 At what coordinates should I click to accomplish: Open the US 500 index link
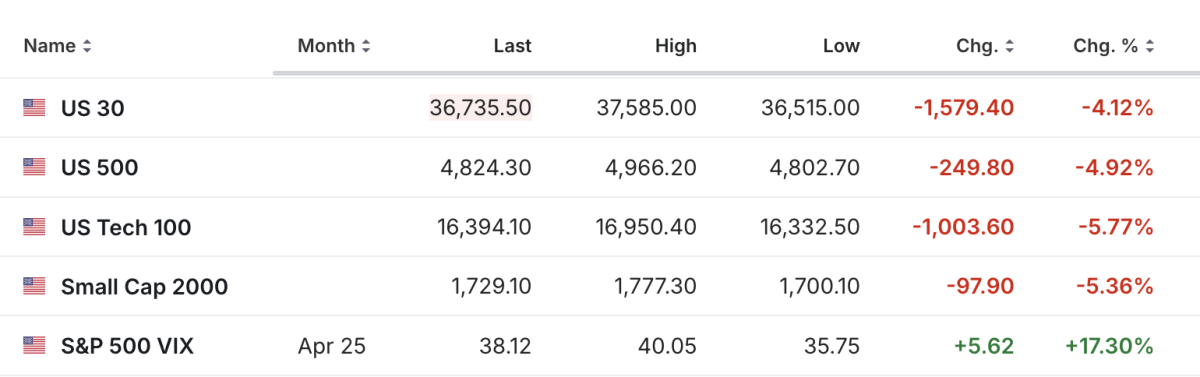[x=100, y=168]
